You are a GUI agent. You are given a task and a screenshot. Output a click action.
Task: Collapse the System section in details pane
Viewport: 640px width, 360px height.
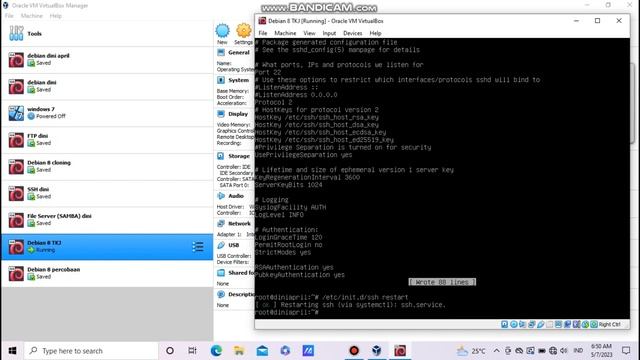[x=238, y=80]
